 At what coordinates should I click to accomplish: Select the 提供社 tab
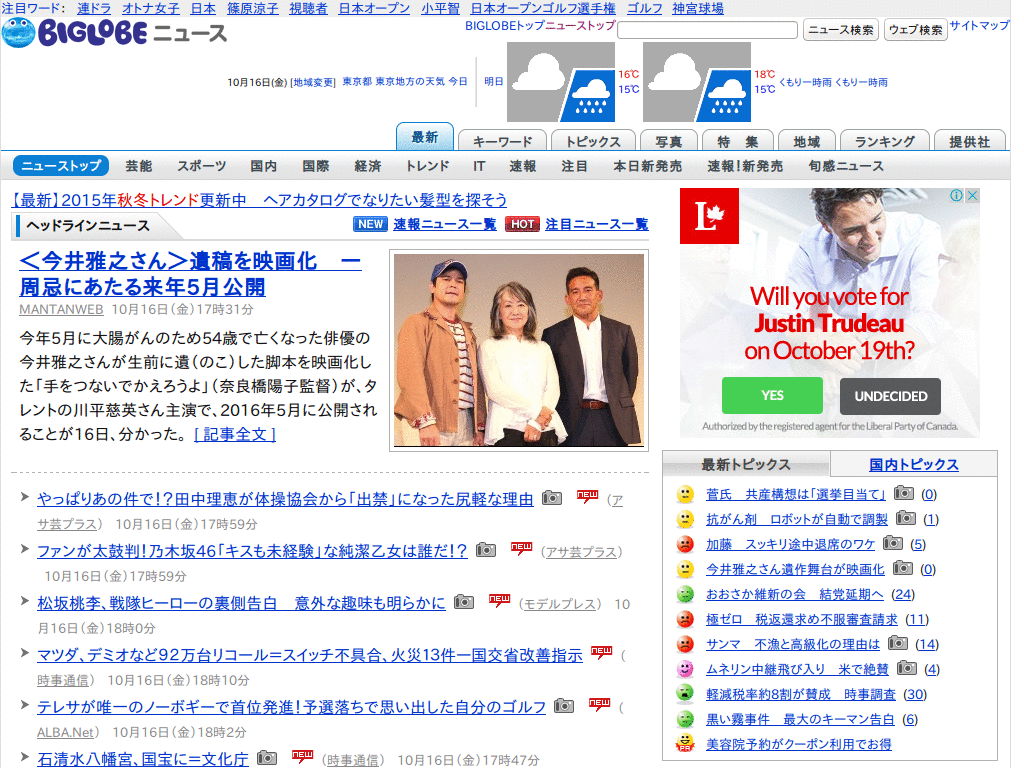969,141
